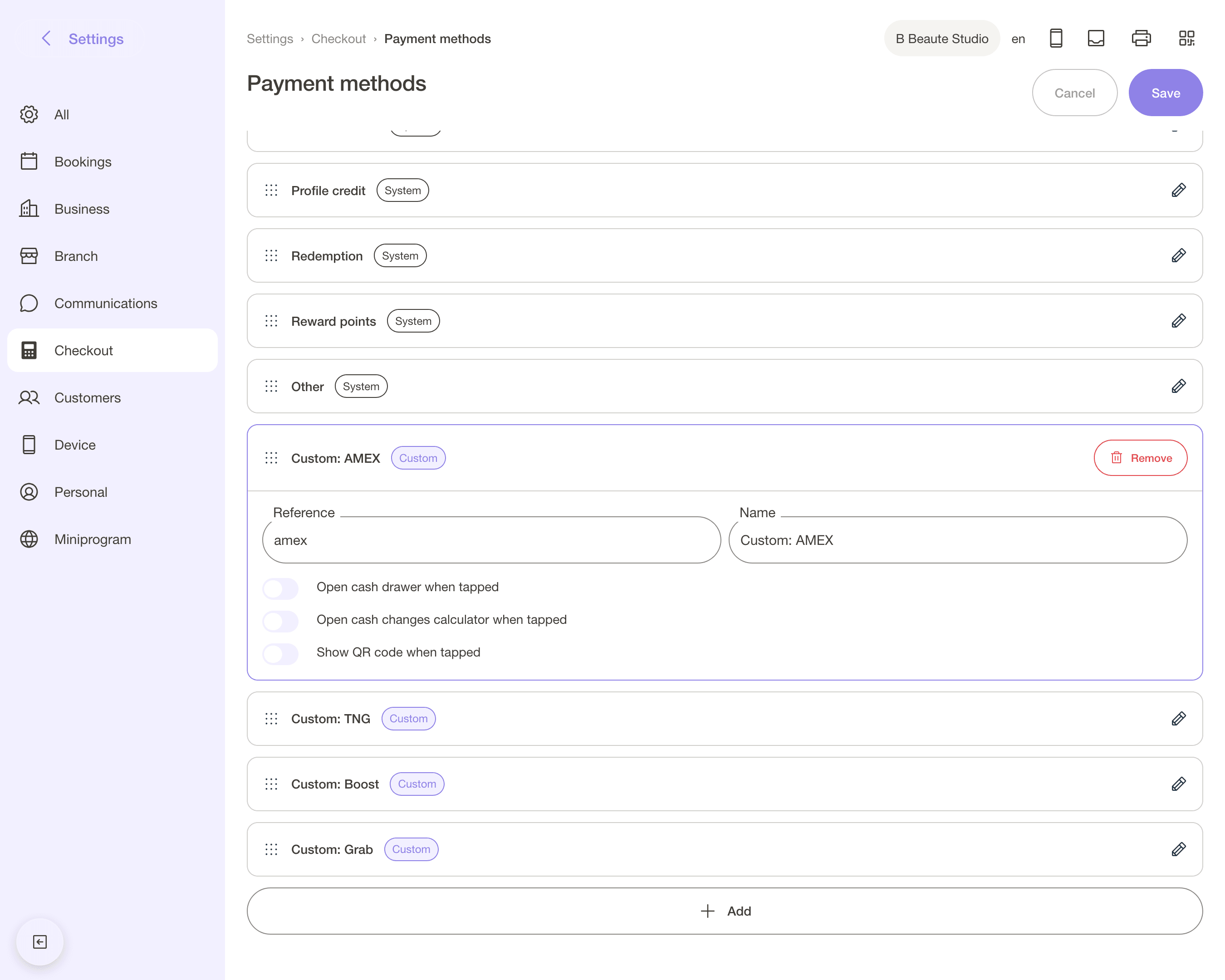The width and height of the screenshot is (1225, 980).
Task: Click the back arrow next to Settings
Action: click(47, 39)
